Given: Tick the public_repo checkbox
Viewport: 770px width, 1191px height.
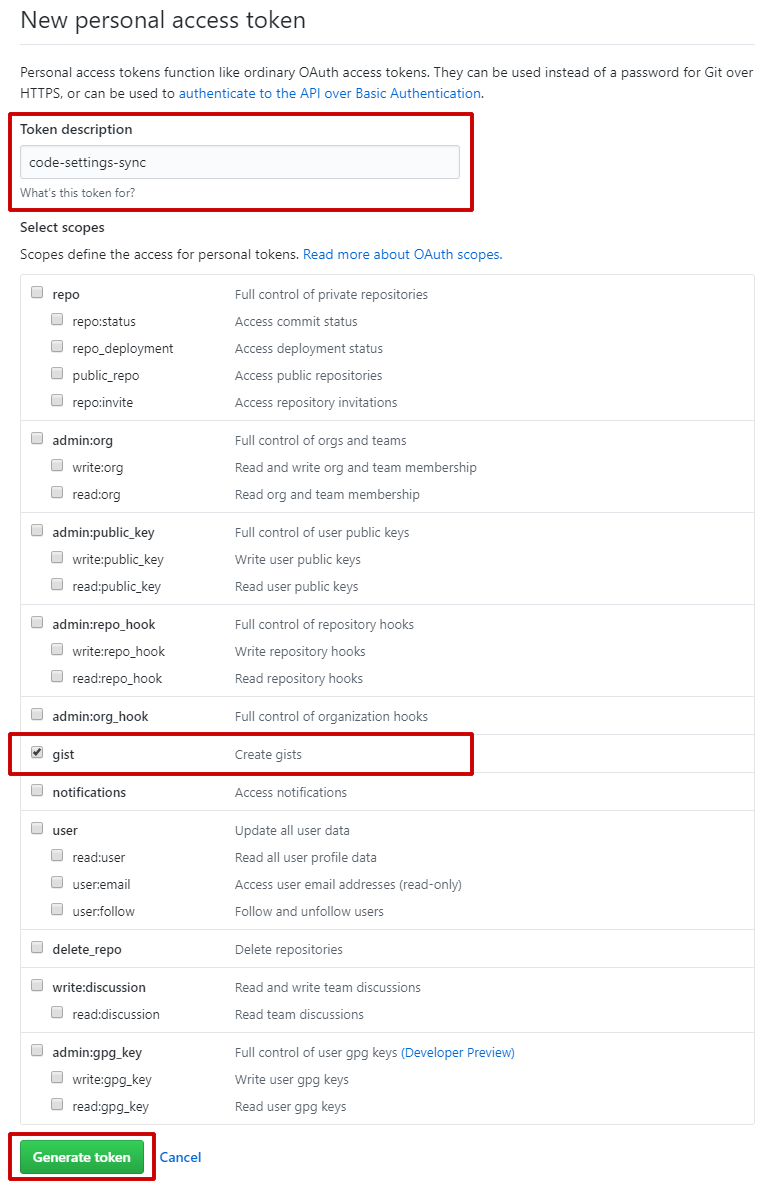Looking at the screenshot, I should 57,374.
